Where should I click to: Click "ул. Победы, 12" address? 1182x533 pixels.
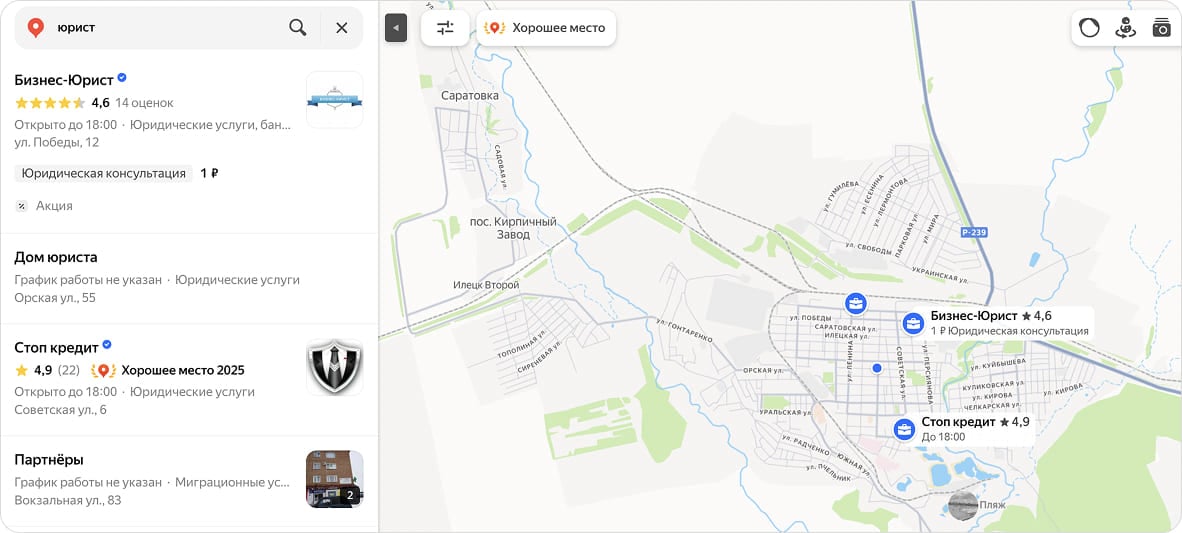[x=57, y=142]
